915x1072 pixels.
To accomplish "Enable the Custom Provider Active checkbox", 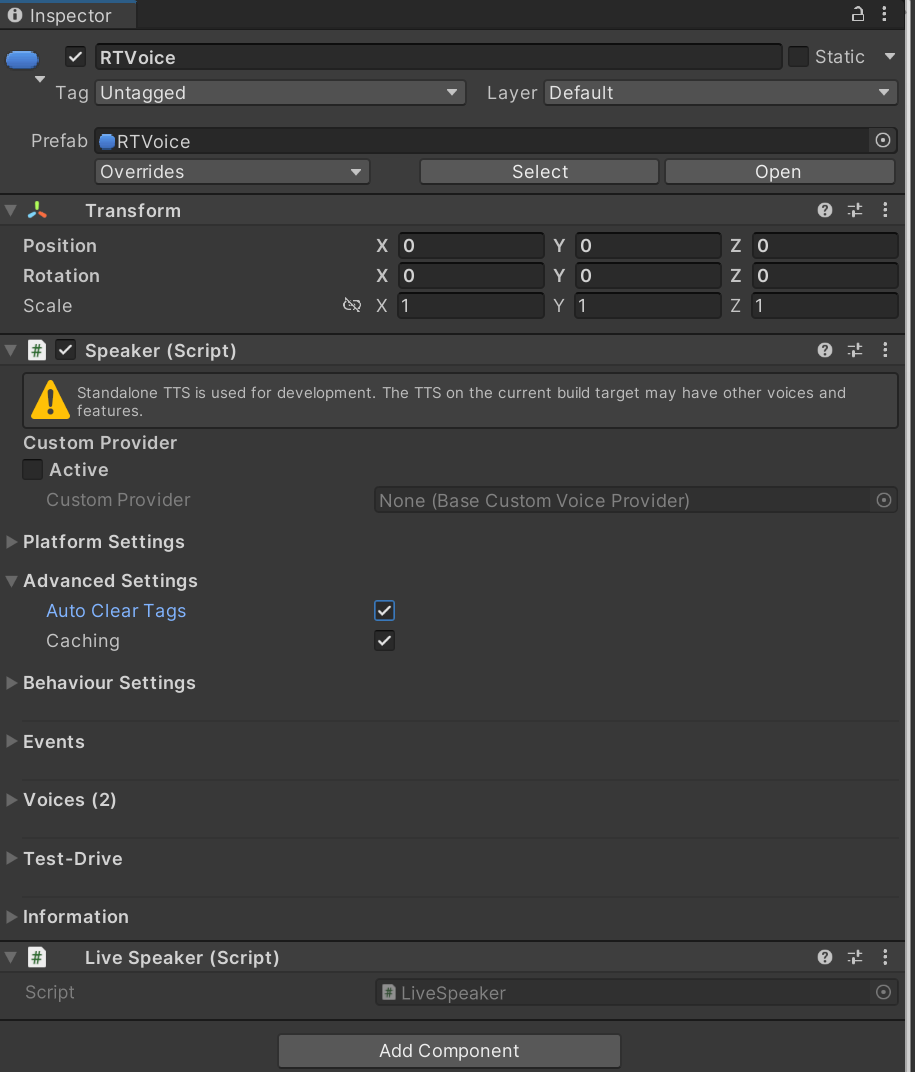I will [x=33, y=470].
